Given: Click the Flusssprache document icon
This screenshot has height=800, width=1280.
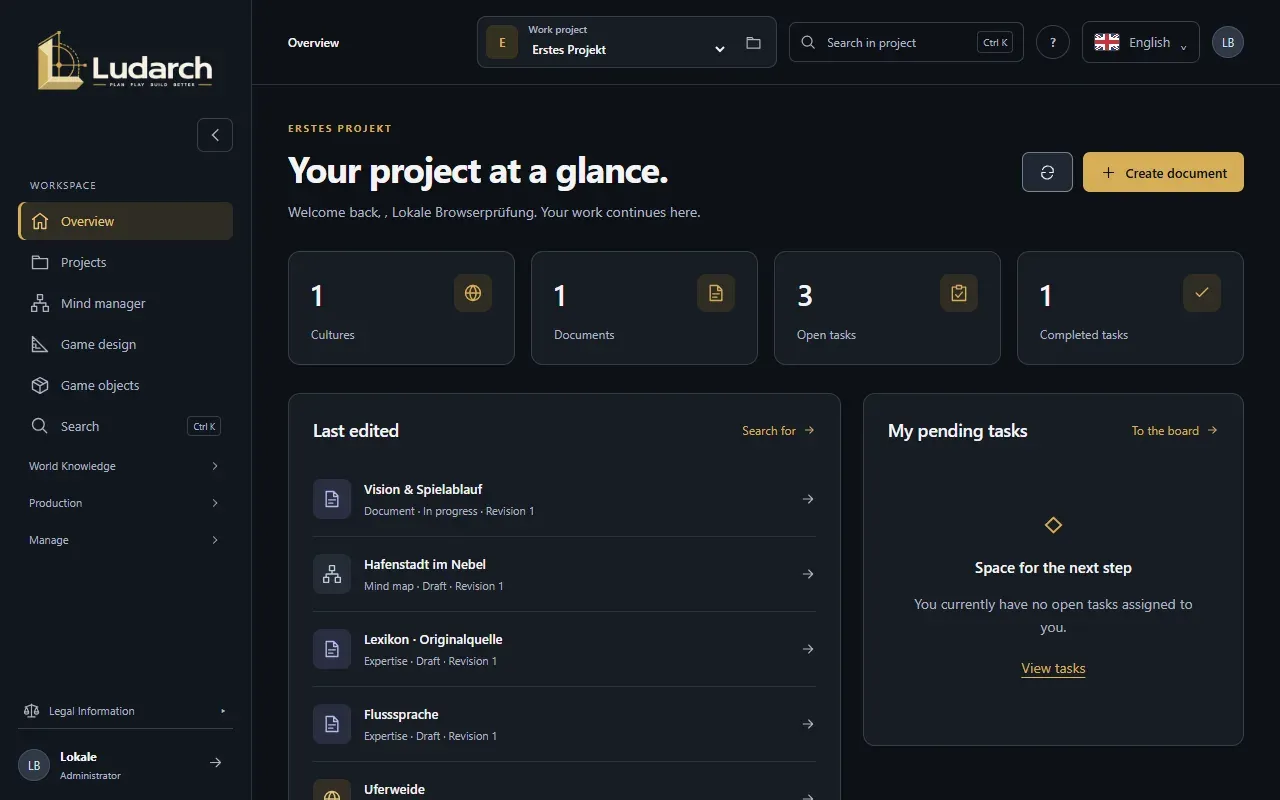Looking at the screenshot, I should point(332,724).
